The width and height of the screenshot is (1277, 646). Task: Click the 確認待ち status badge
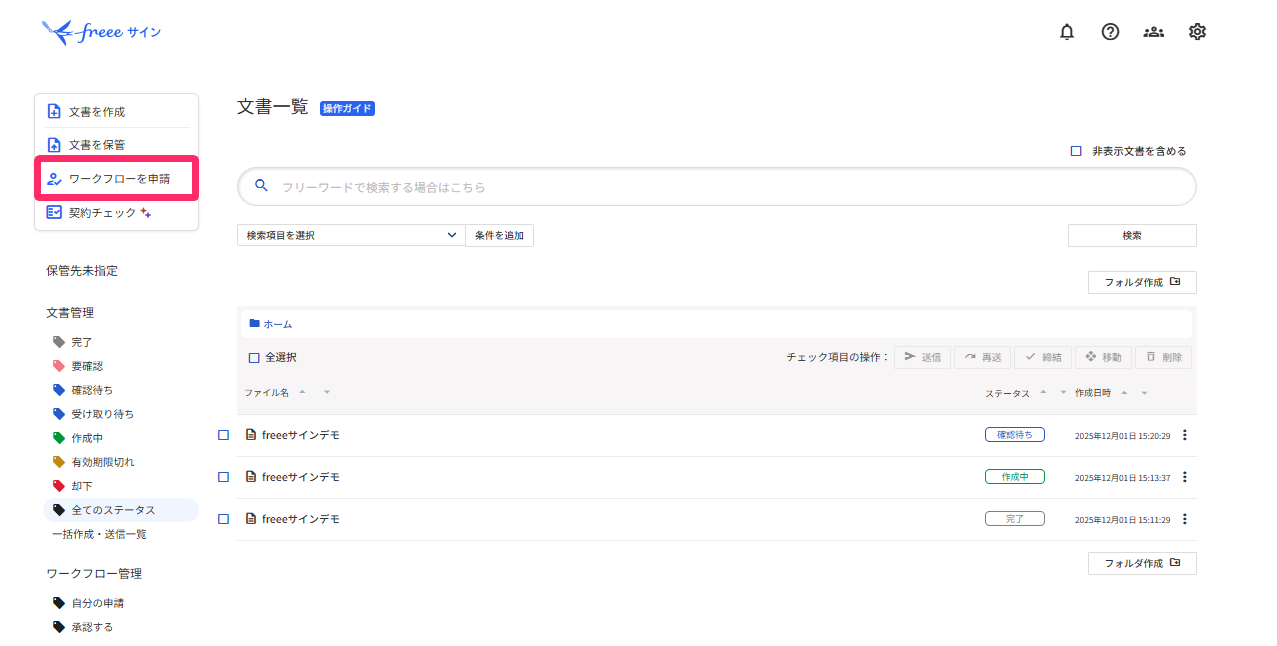(1015, 435)
